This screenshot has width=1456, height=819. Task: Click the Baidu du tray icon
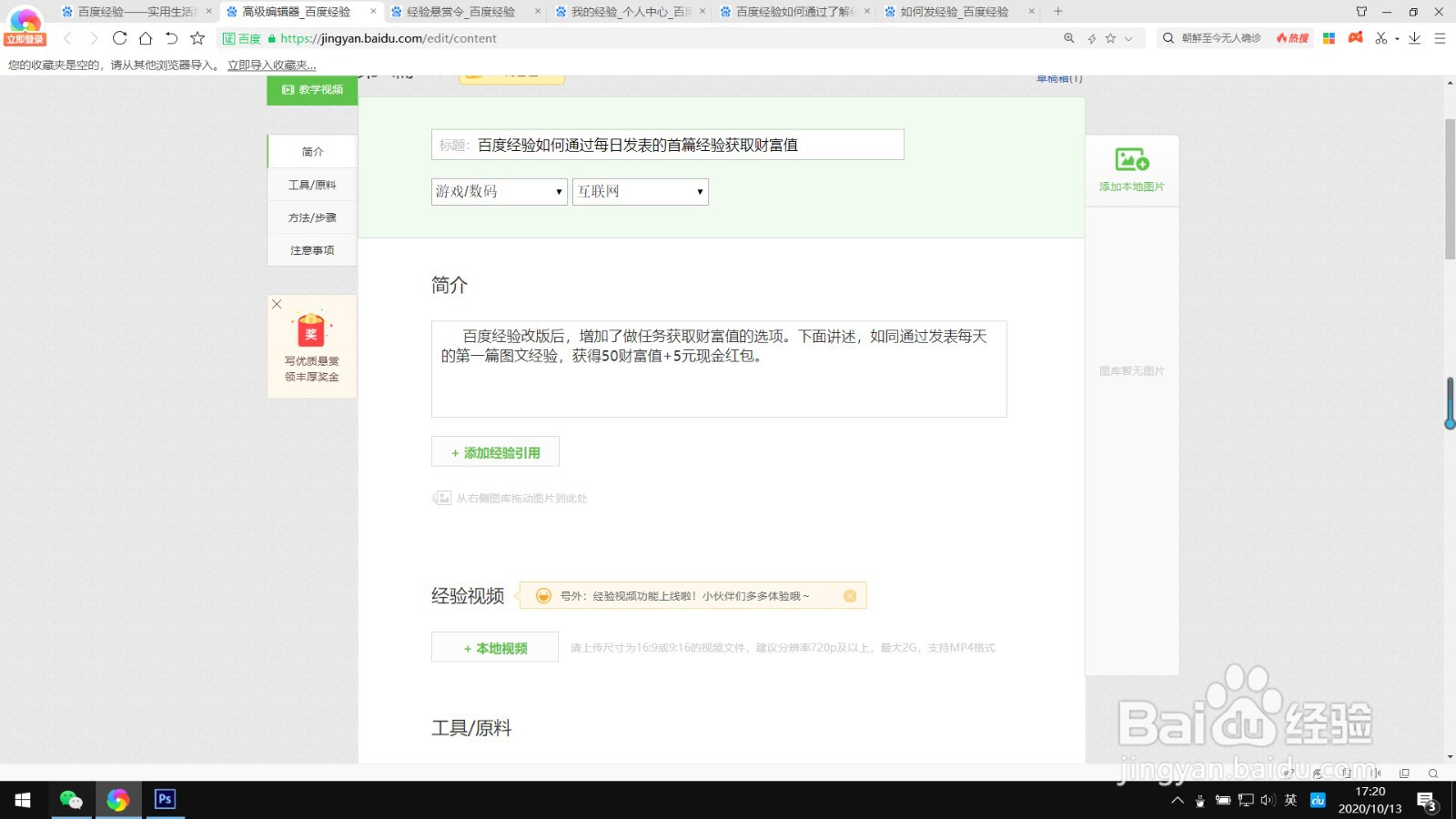pyautogui.click(x=1318, y=801)
